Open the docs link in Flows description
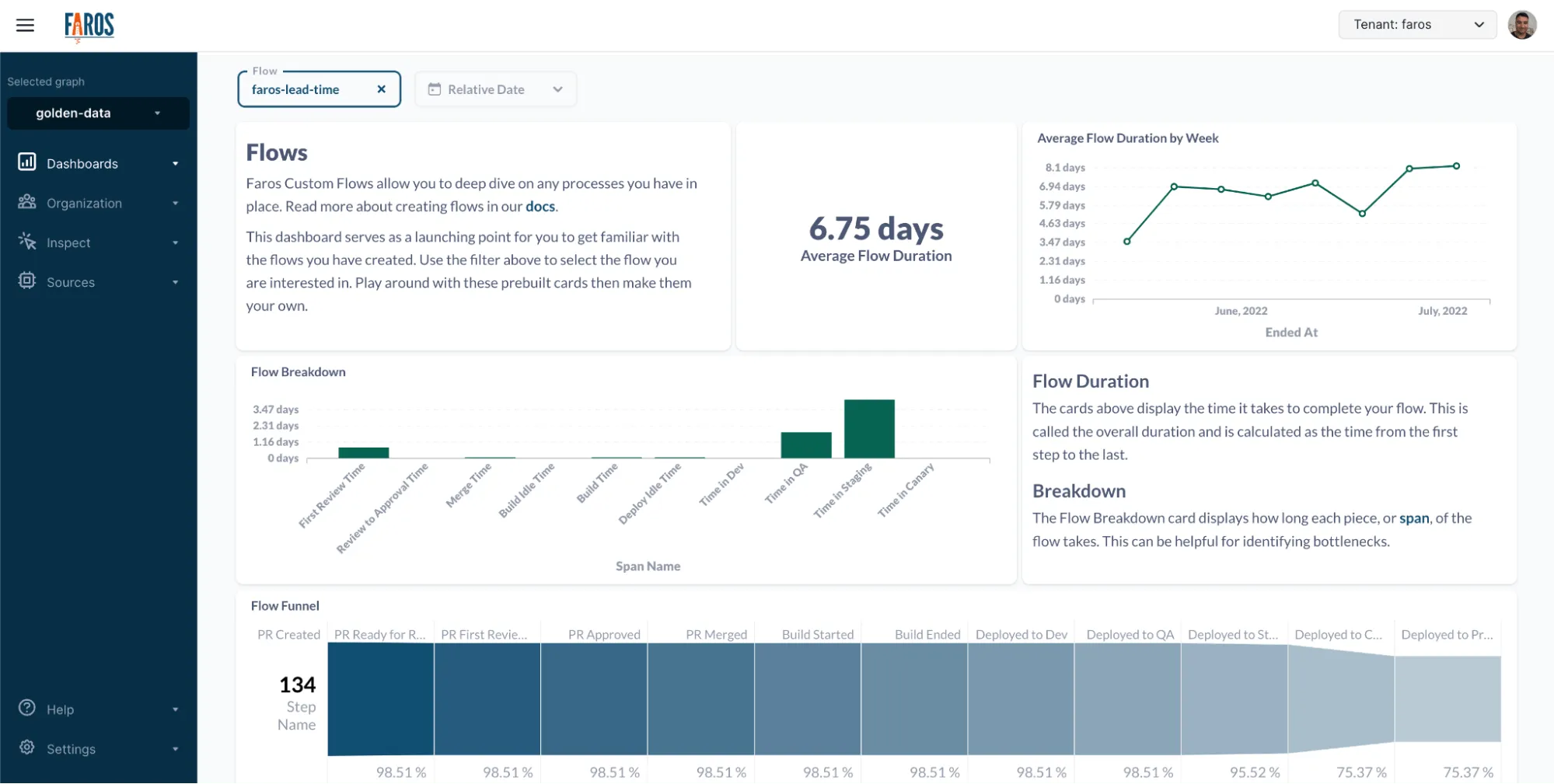This screenshot has height=784, width=1554. [x=540, y=206]
